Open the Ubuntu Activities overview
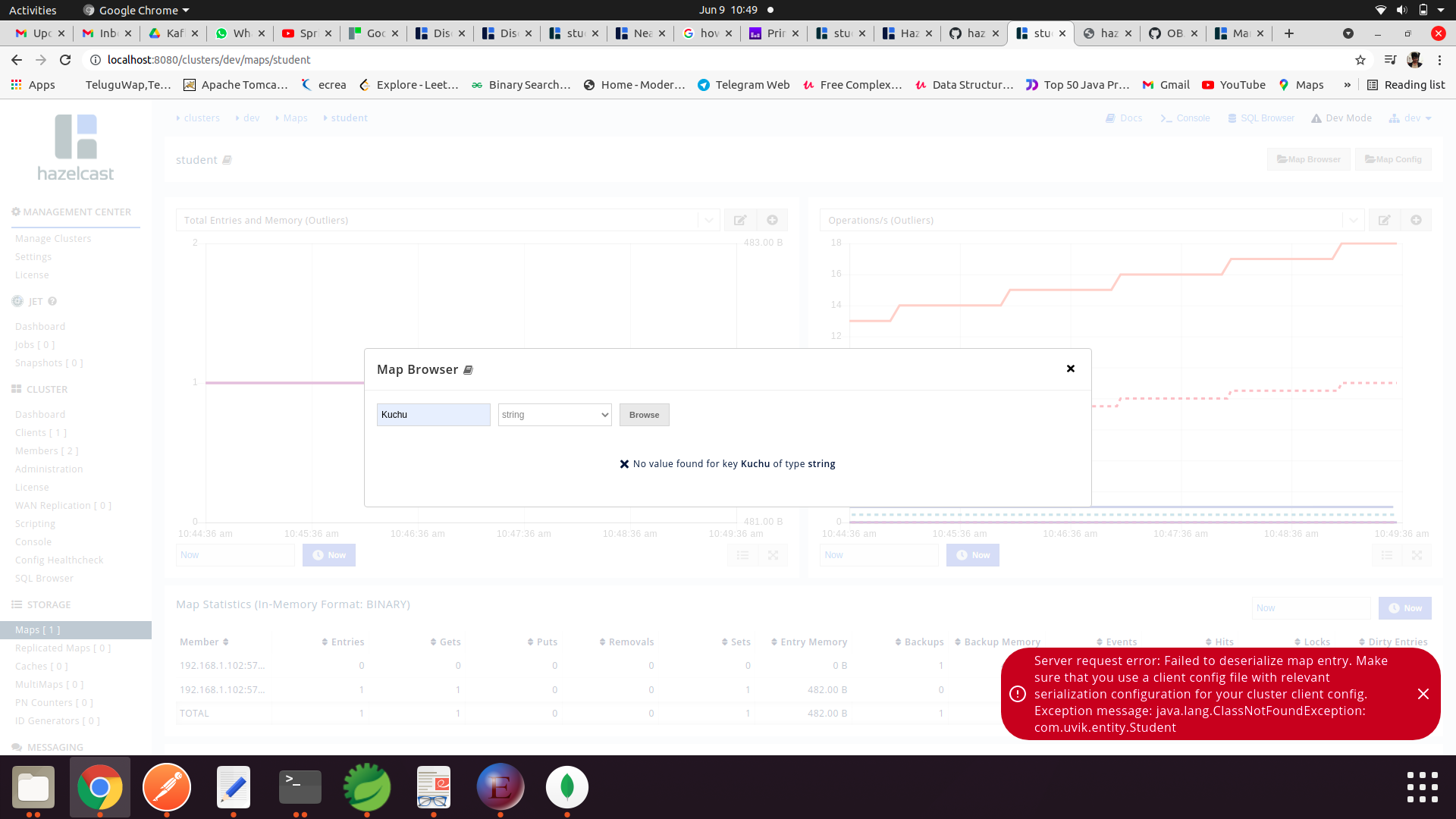1456x819 pixels. (x=33, y=10)
